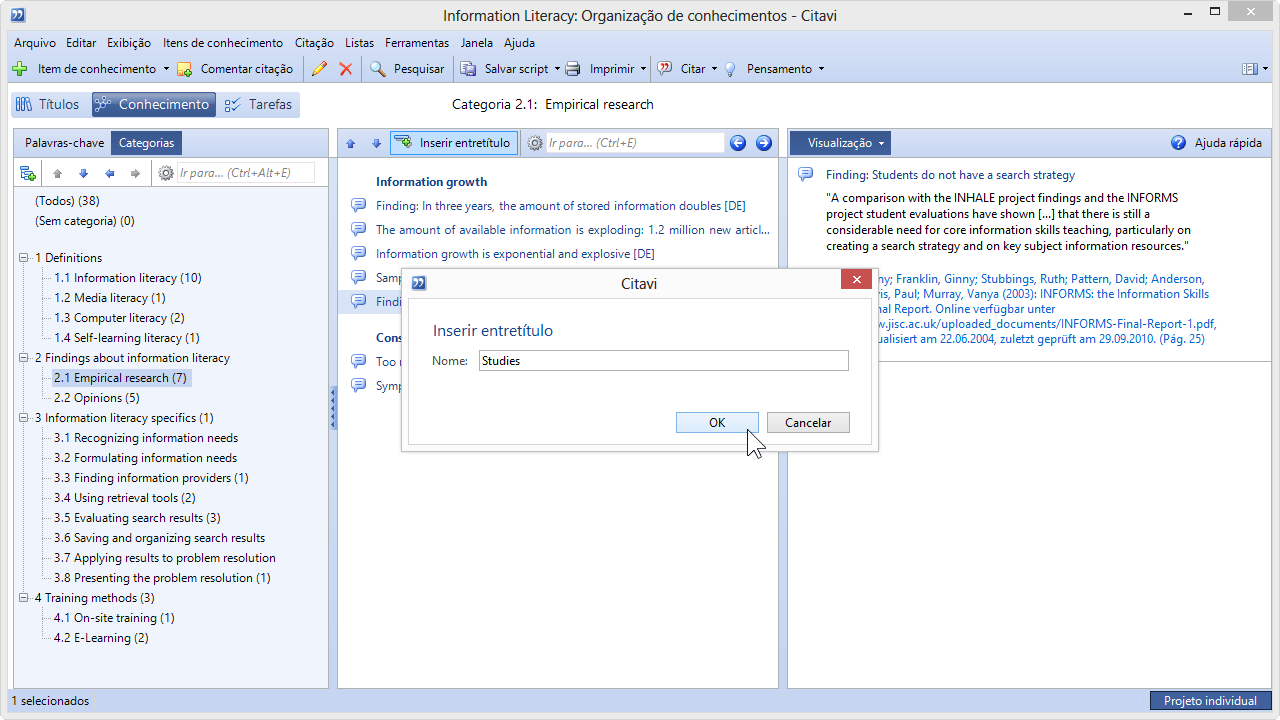Screen dimensions: 1280x720
Task: Select category 3.4 Using retrieval tools (2)
Action: [124, 498]
